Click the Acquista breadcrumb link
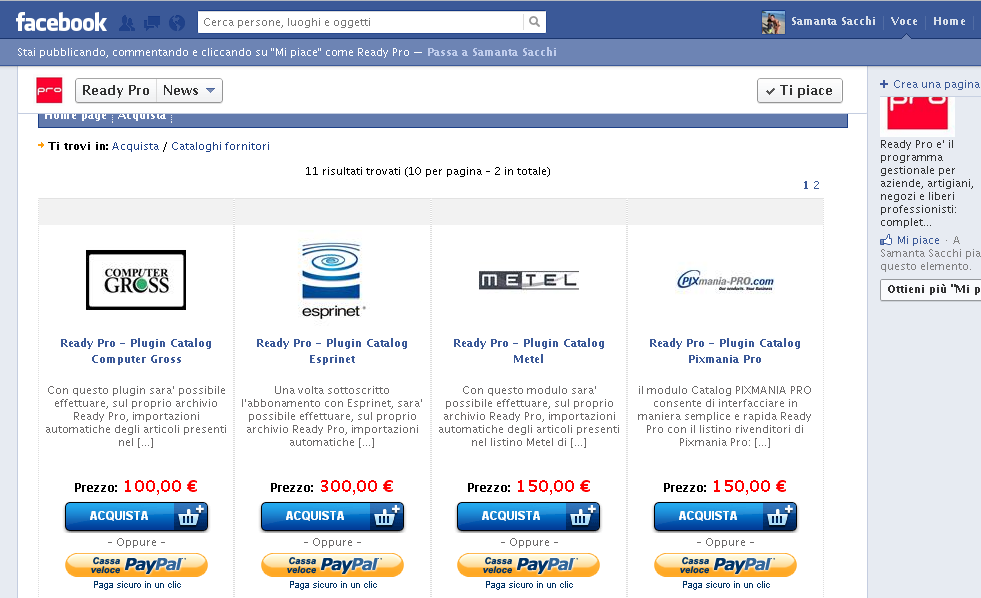 coord(135,146)
